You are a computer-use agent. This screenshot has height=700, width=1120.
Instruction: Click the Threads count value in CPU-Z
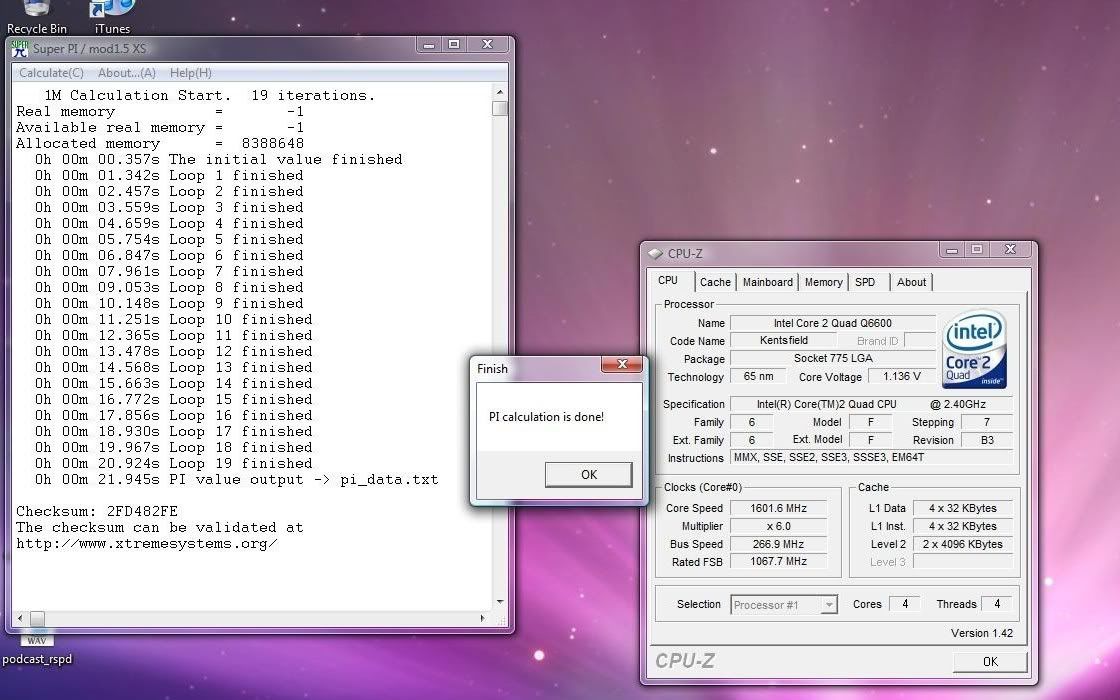pos(996,604)
